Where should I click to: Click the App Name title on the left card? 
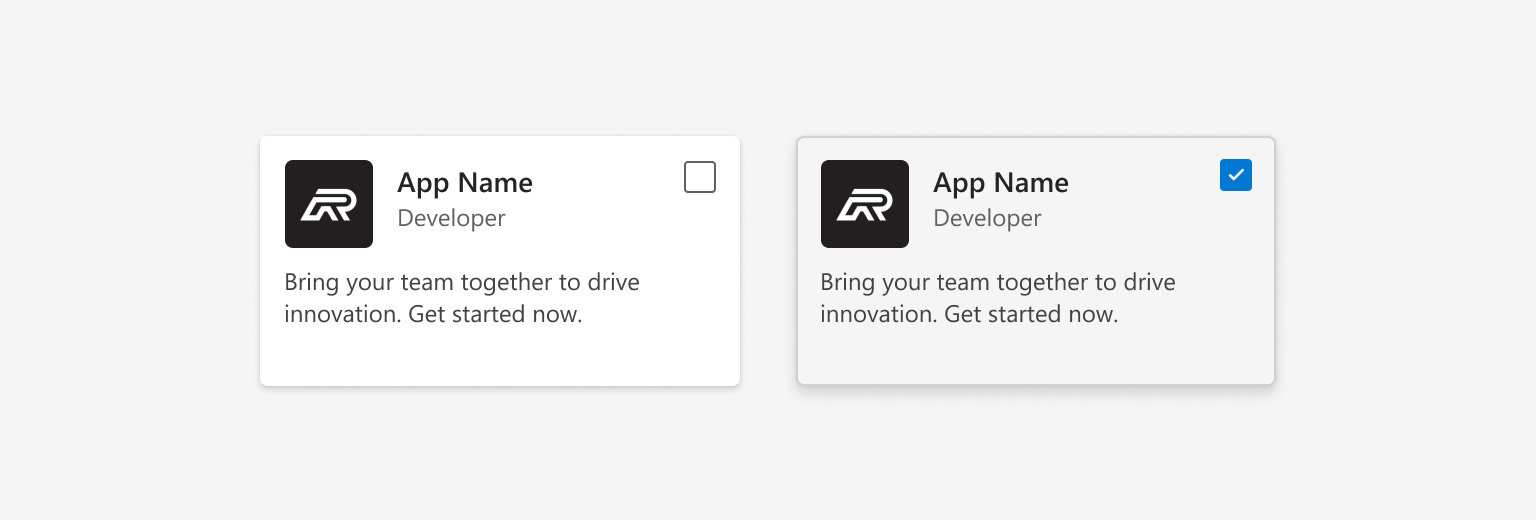click(465, 183)
